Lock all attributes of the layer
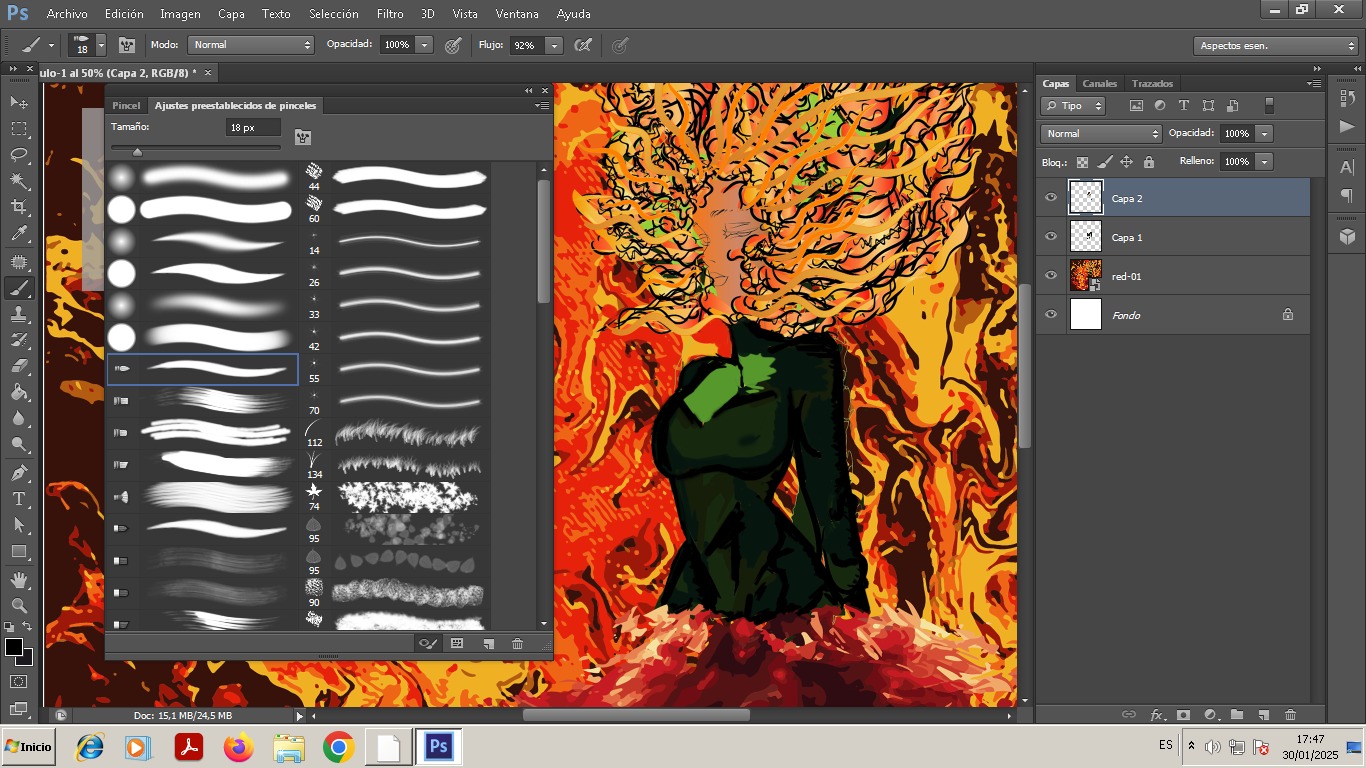 pos(1148,162)
